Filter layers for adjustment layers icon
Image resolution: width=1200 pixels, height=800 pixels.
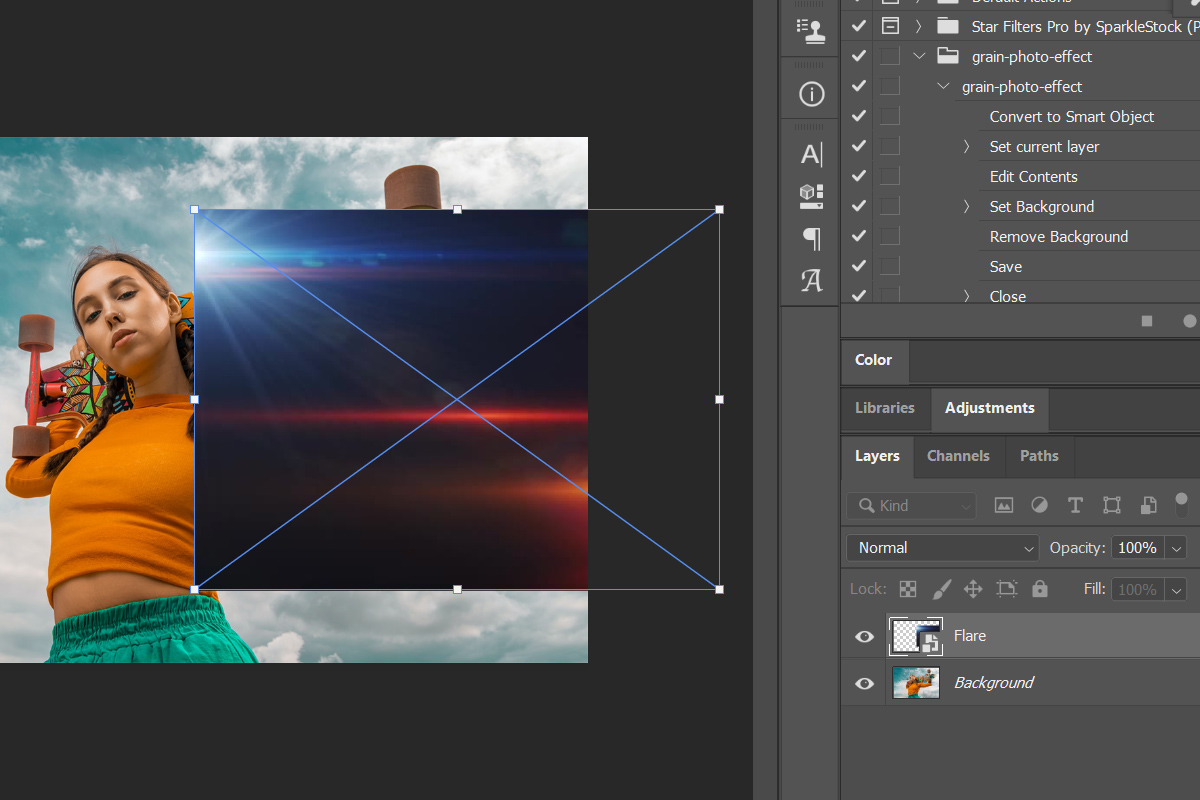pos(1039,506)
